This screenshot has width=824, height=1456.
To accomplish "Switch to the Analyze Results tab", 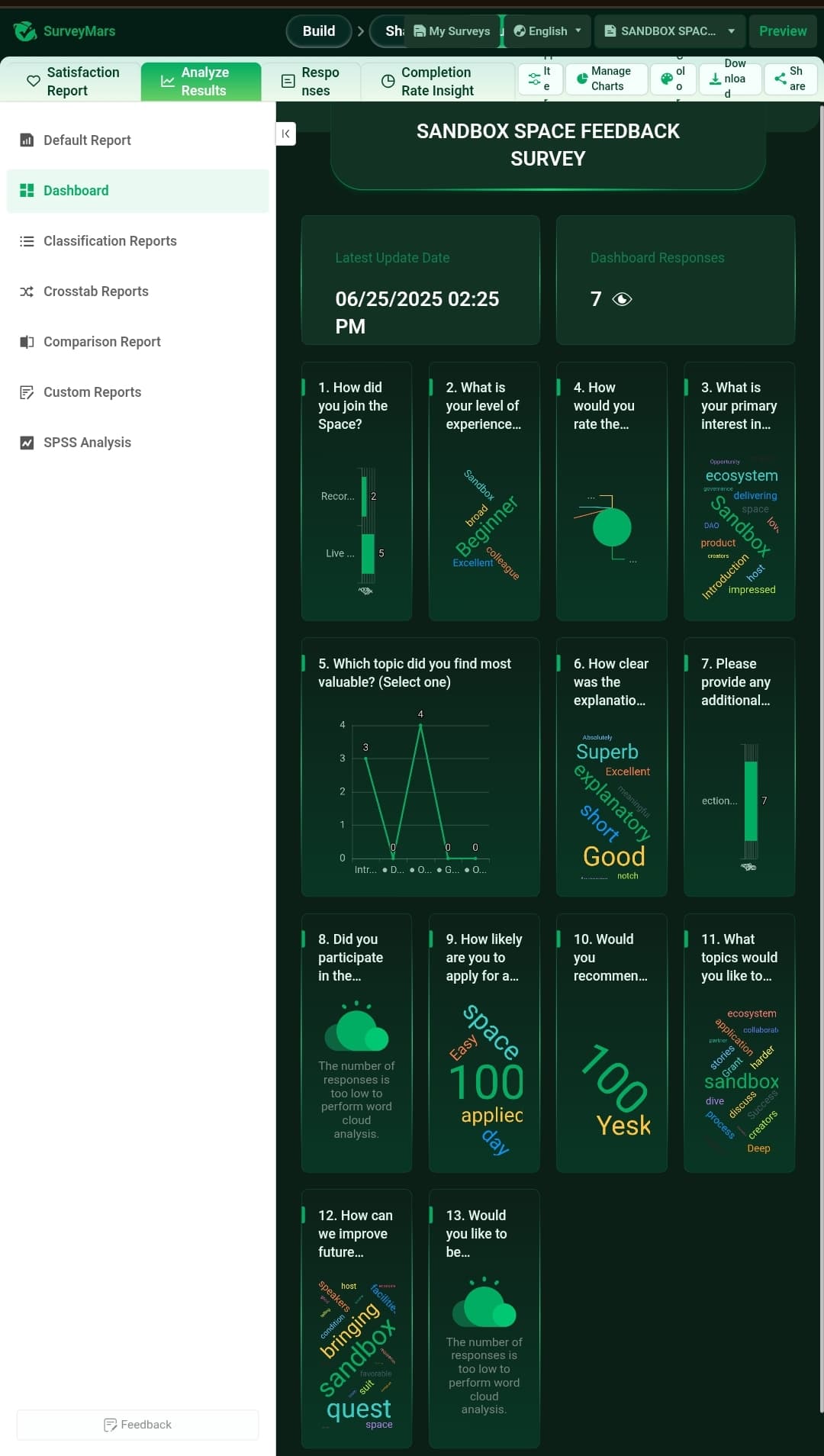I will (x=201, y=82).
